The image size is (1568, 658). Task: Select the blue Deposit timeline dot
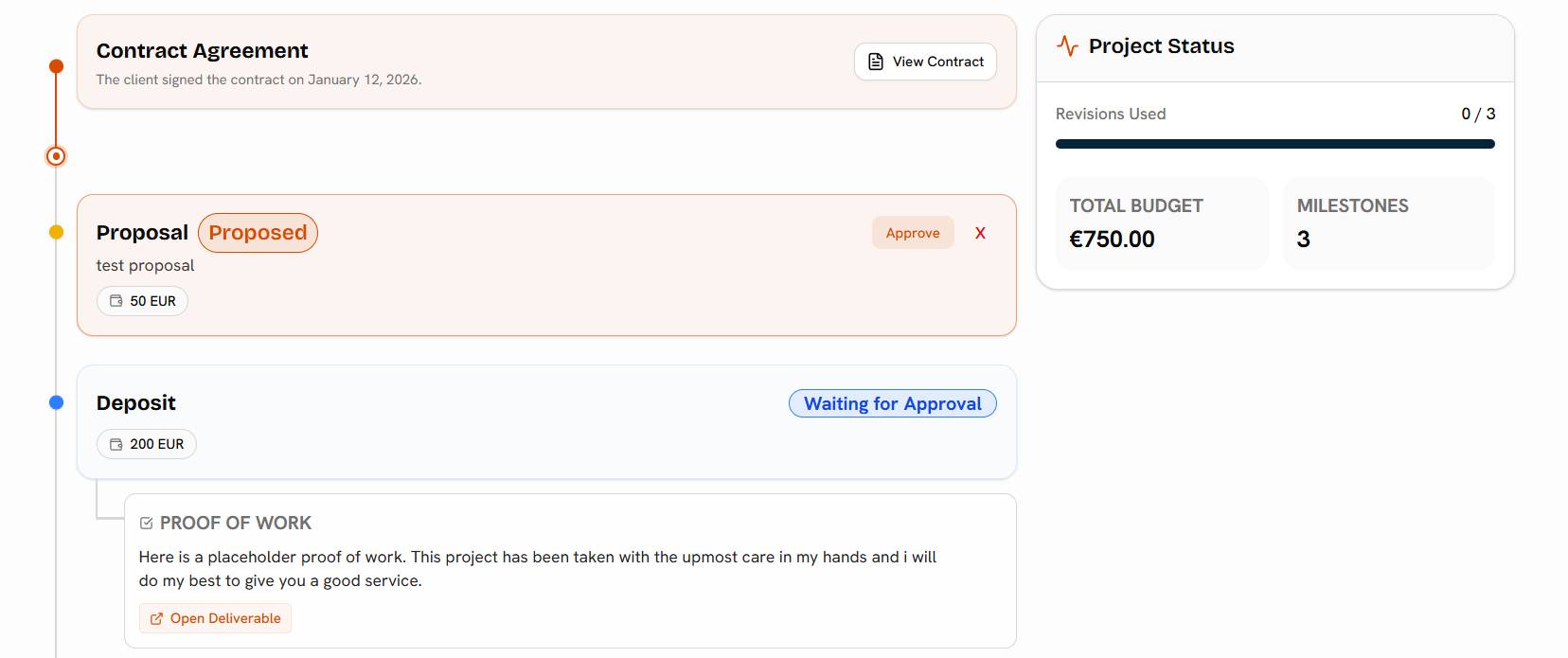(x=56, y=402)
